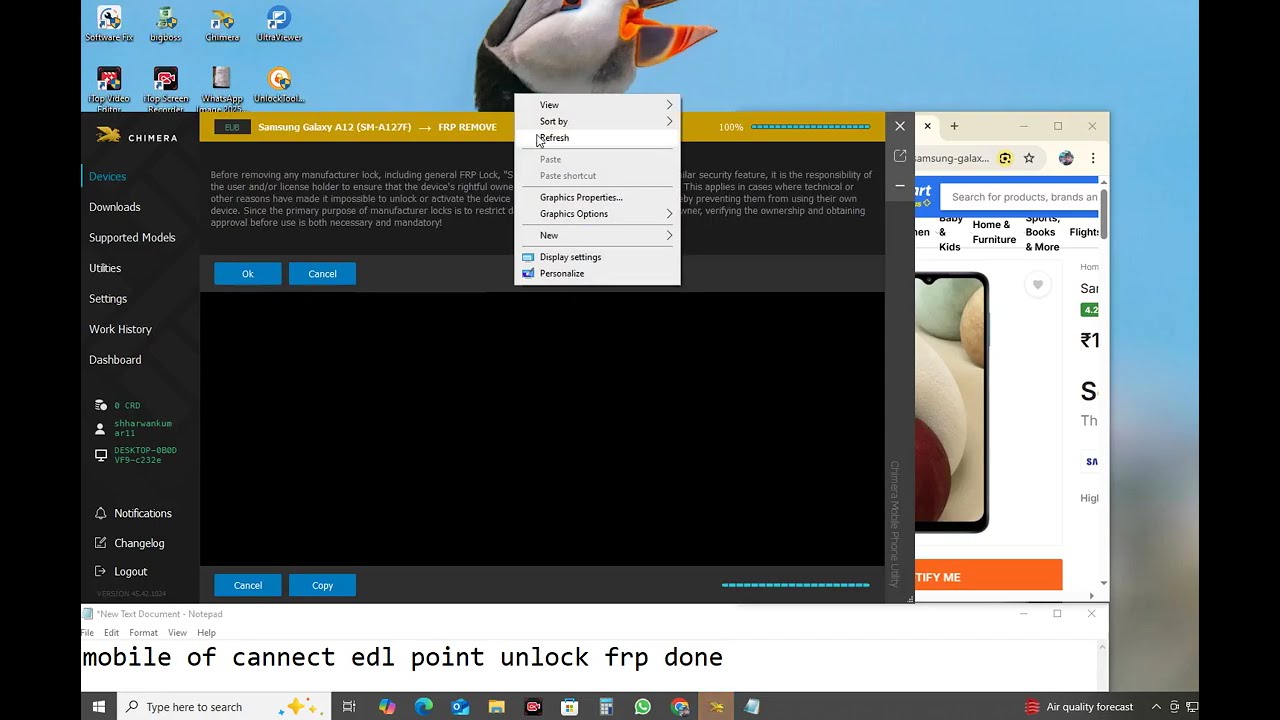The height and width of the screenshot is (720, 1280).
Task: Select the iTop Screen Recorder desktop icon
Action: 166,89
